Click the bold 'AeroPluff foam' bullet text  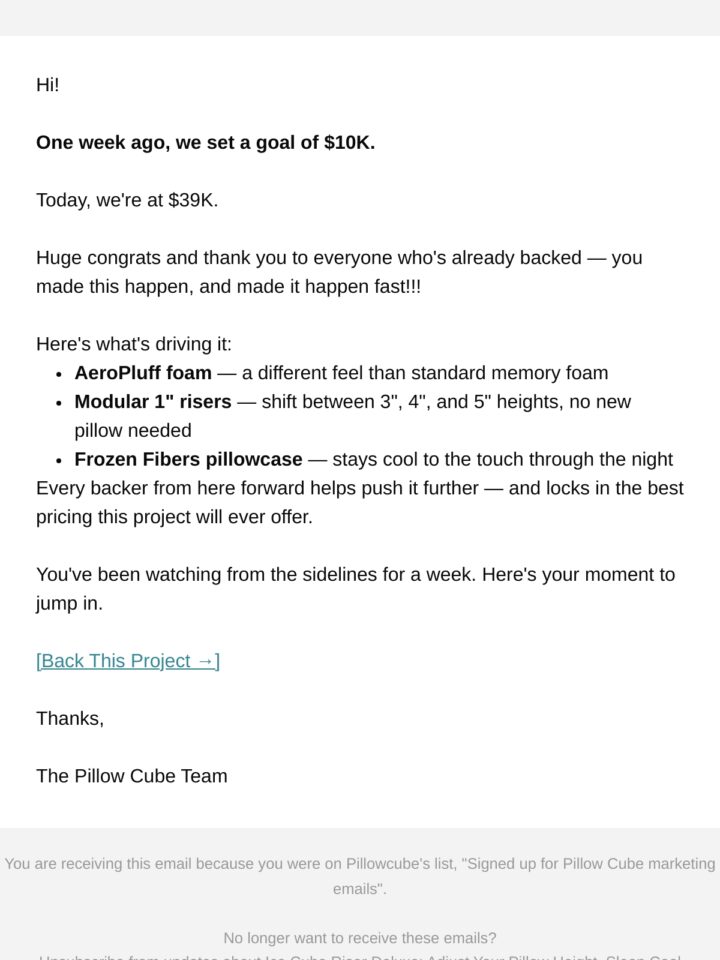[143, 373]
